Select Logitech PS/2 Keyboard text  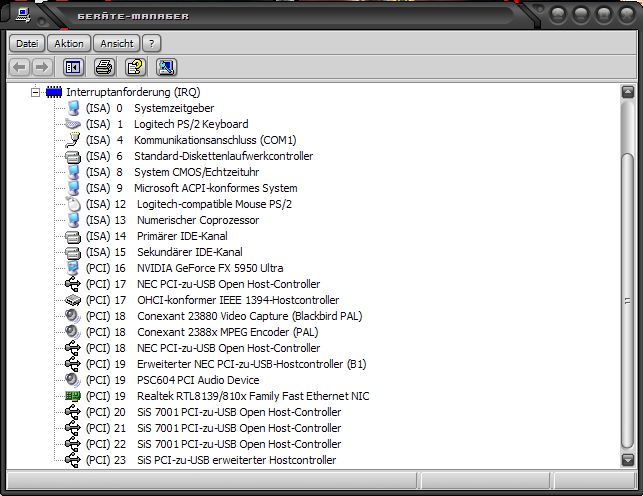pos(191,124)
